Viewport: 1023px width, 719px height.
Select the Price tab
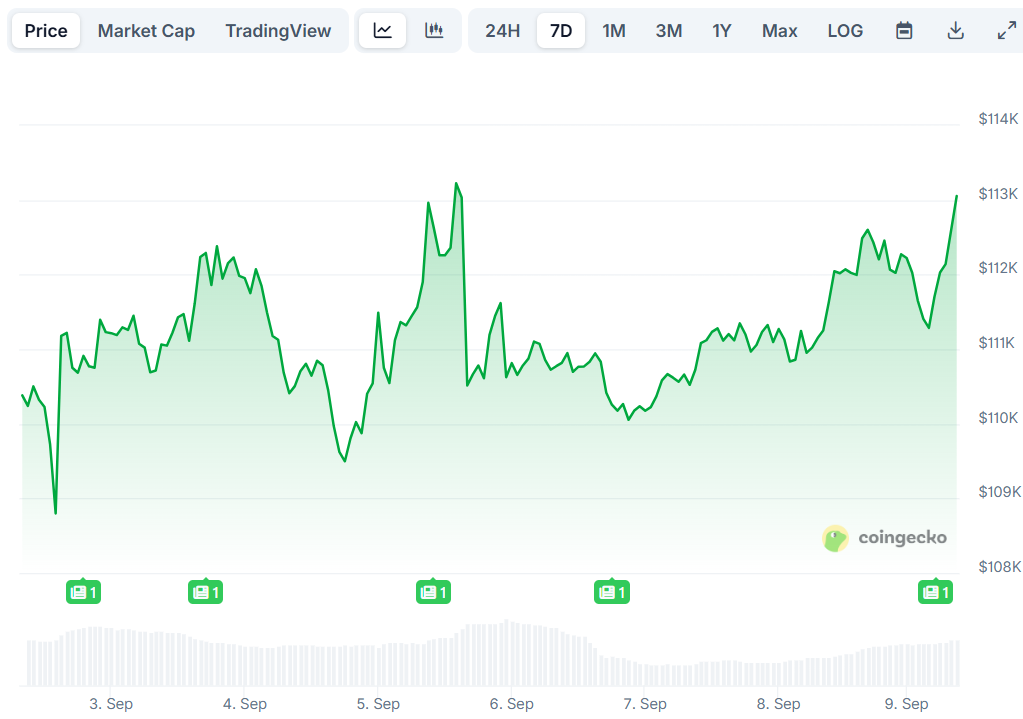pyautogui.click(x=46, y=31)
